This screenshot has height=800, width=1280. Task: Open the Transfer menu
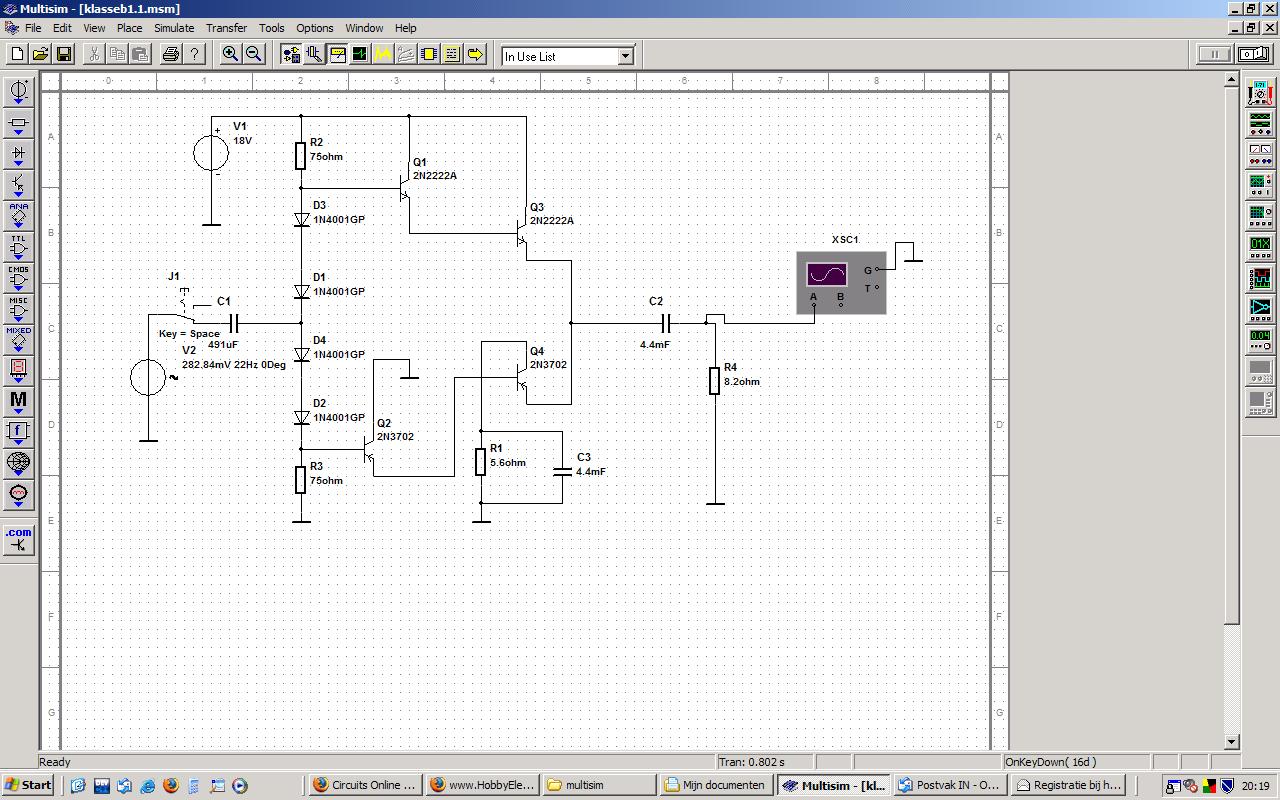[x=226, y=28]
